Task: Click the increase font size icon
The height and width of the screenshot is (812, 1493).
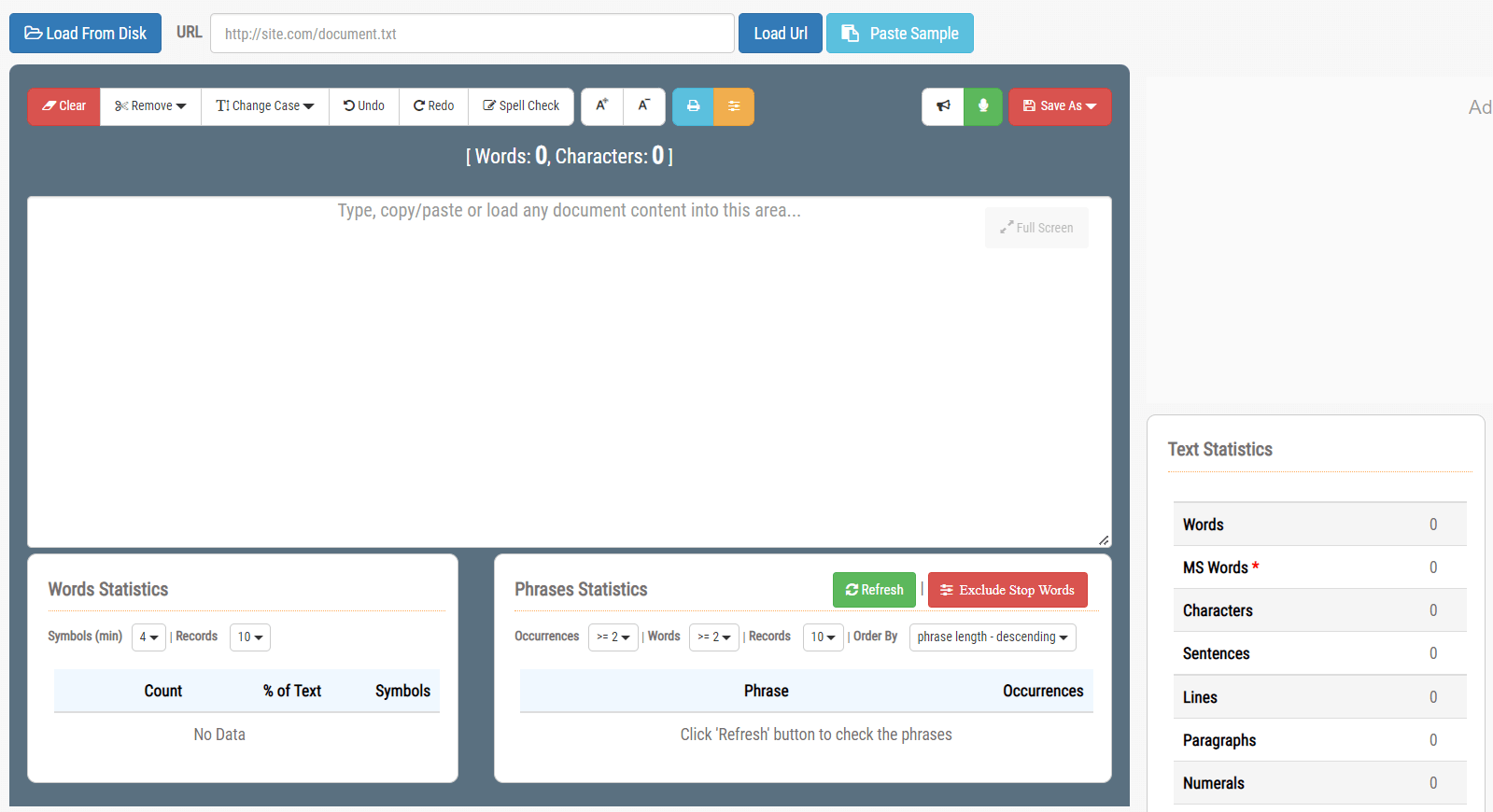Action: (602, 106)
